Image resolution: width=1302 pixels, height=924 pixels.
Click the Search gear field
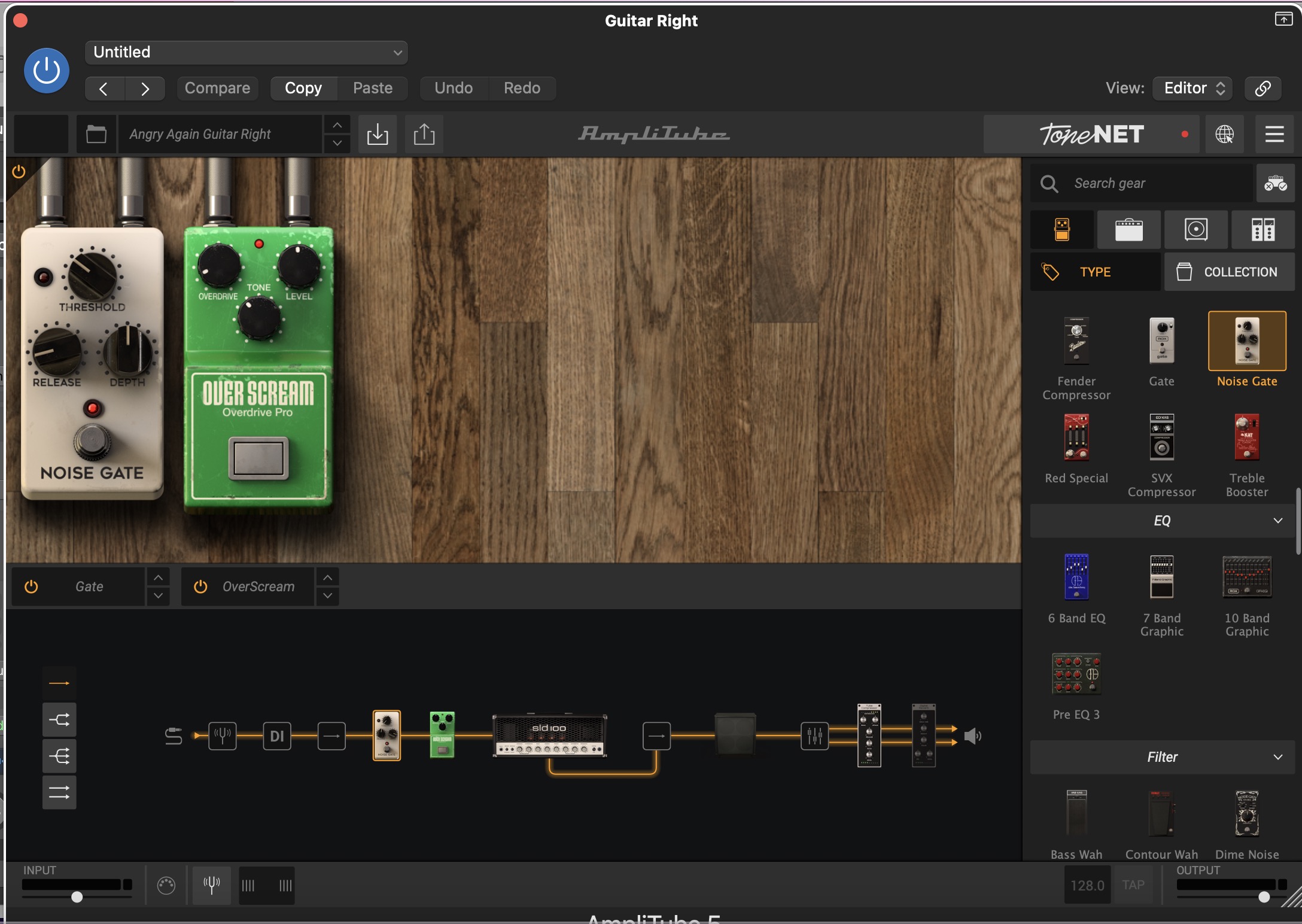click(x=1141, y=183)
